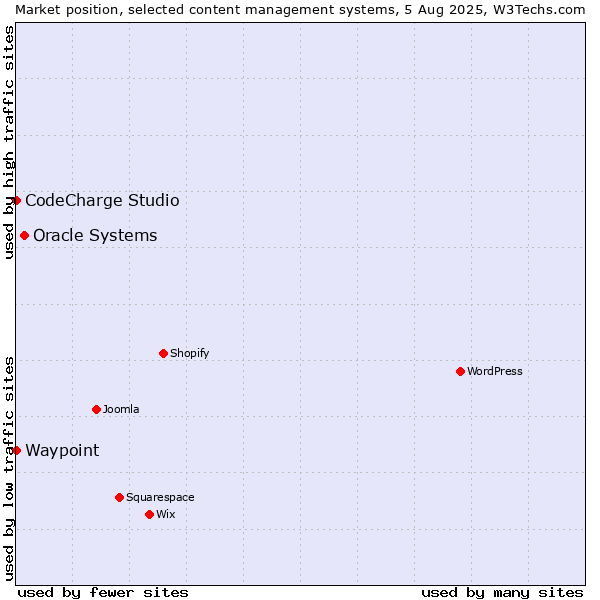Click the chart title mentioning W3Techs.com

pos(300,10)
